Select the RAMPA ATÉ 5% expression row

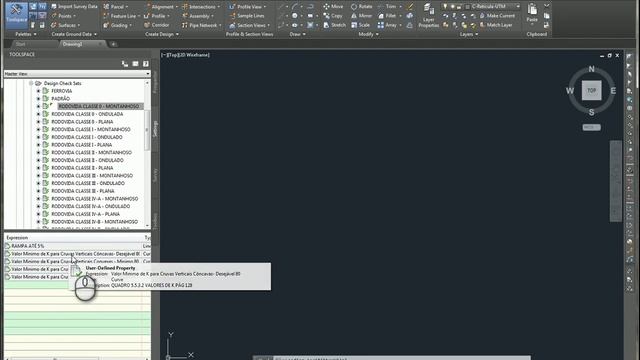pos(77,246)
